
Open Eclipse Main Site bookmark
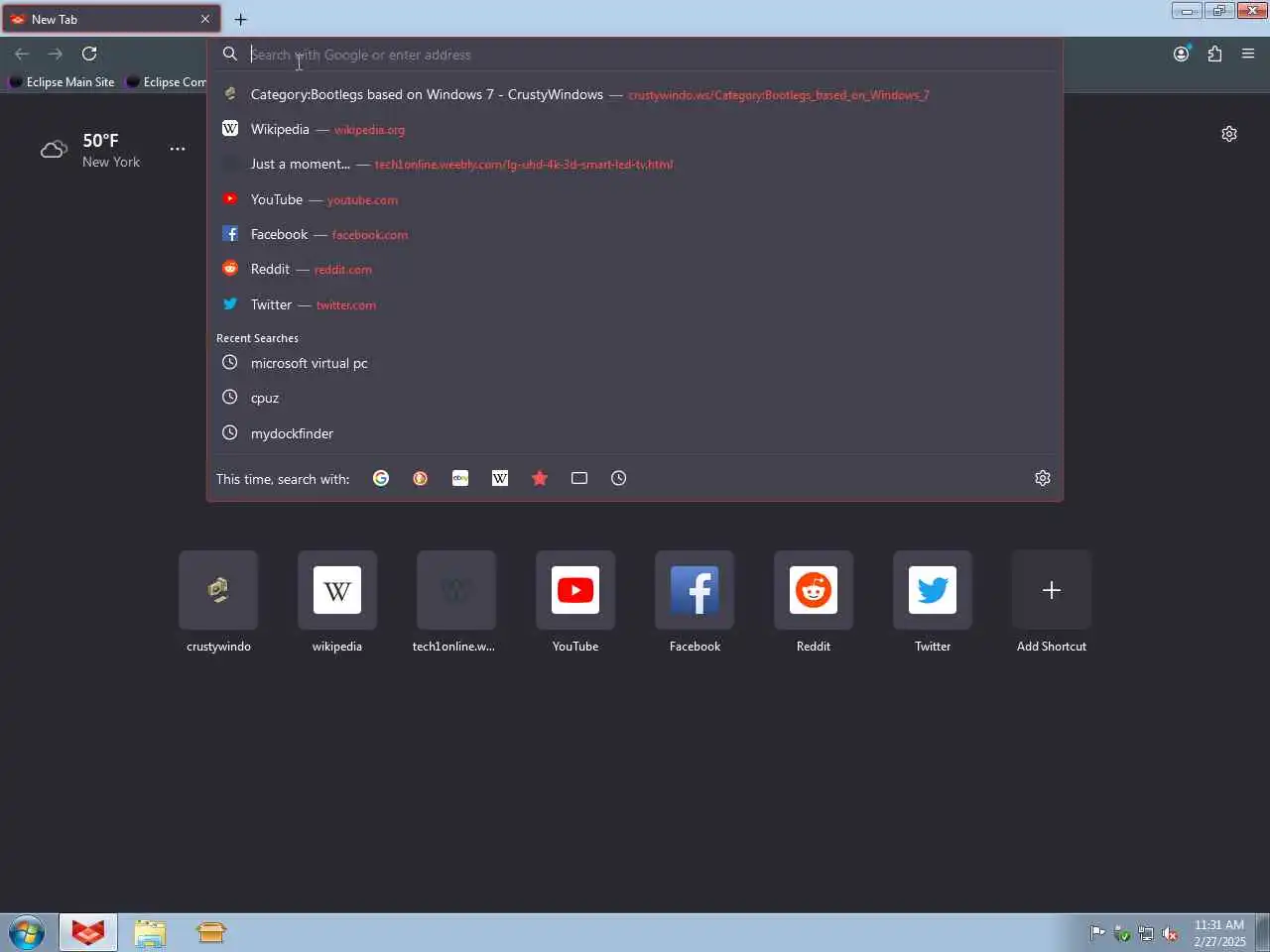pyautogui.click(x=62, y=82)
